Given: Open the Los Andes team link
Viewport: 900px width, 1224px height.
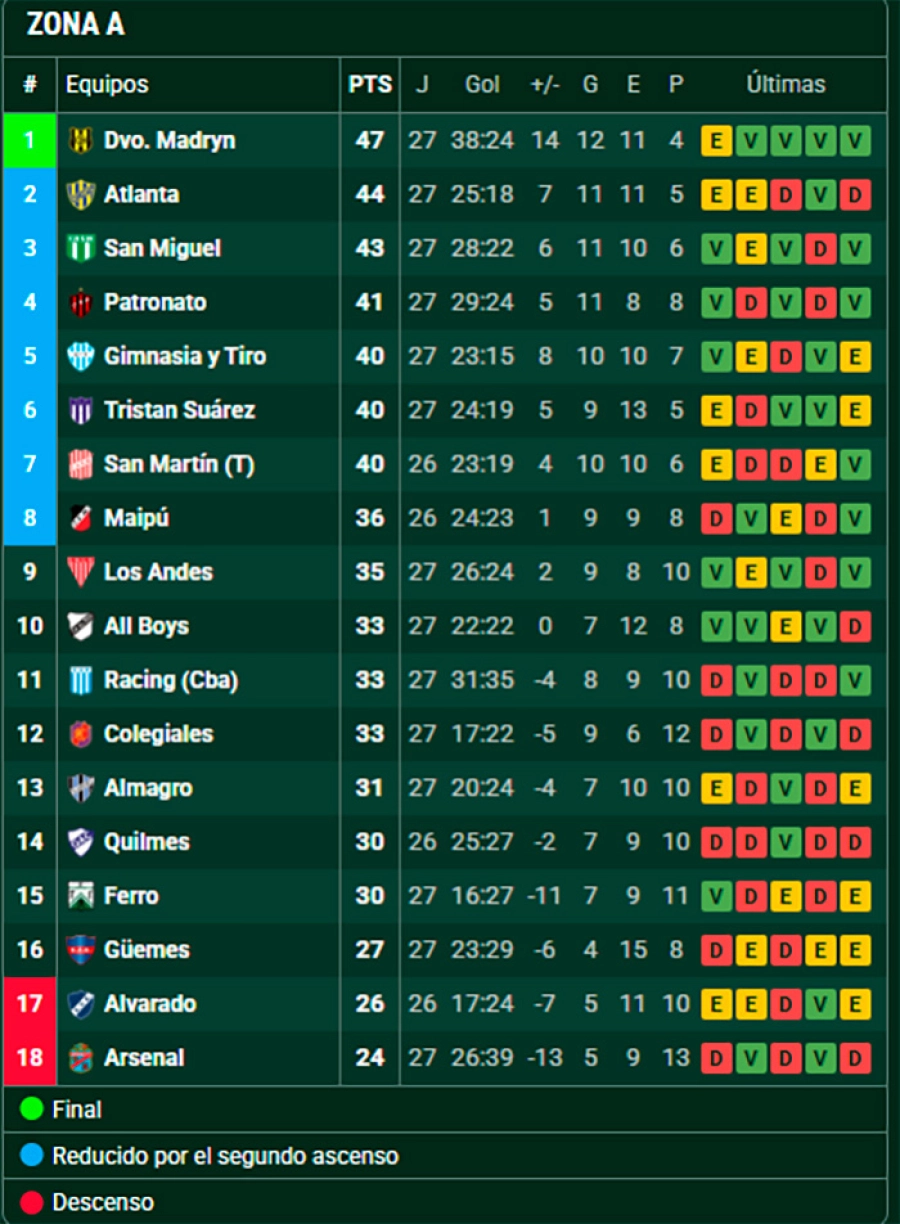Looking at the screenshot, I should (x=158, y=572).
